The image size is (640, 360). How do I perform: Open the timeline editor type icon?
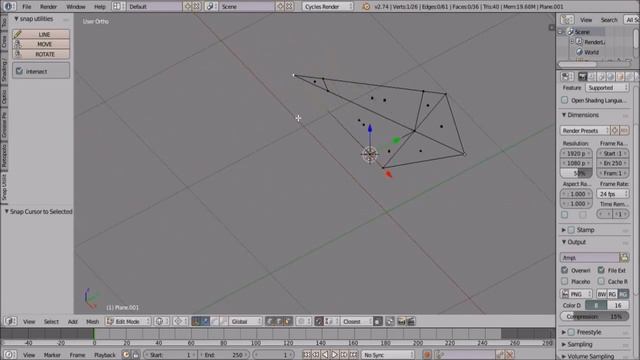click(10, 355)
